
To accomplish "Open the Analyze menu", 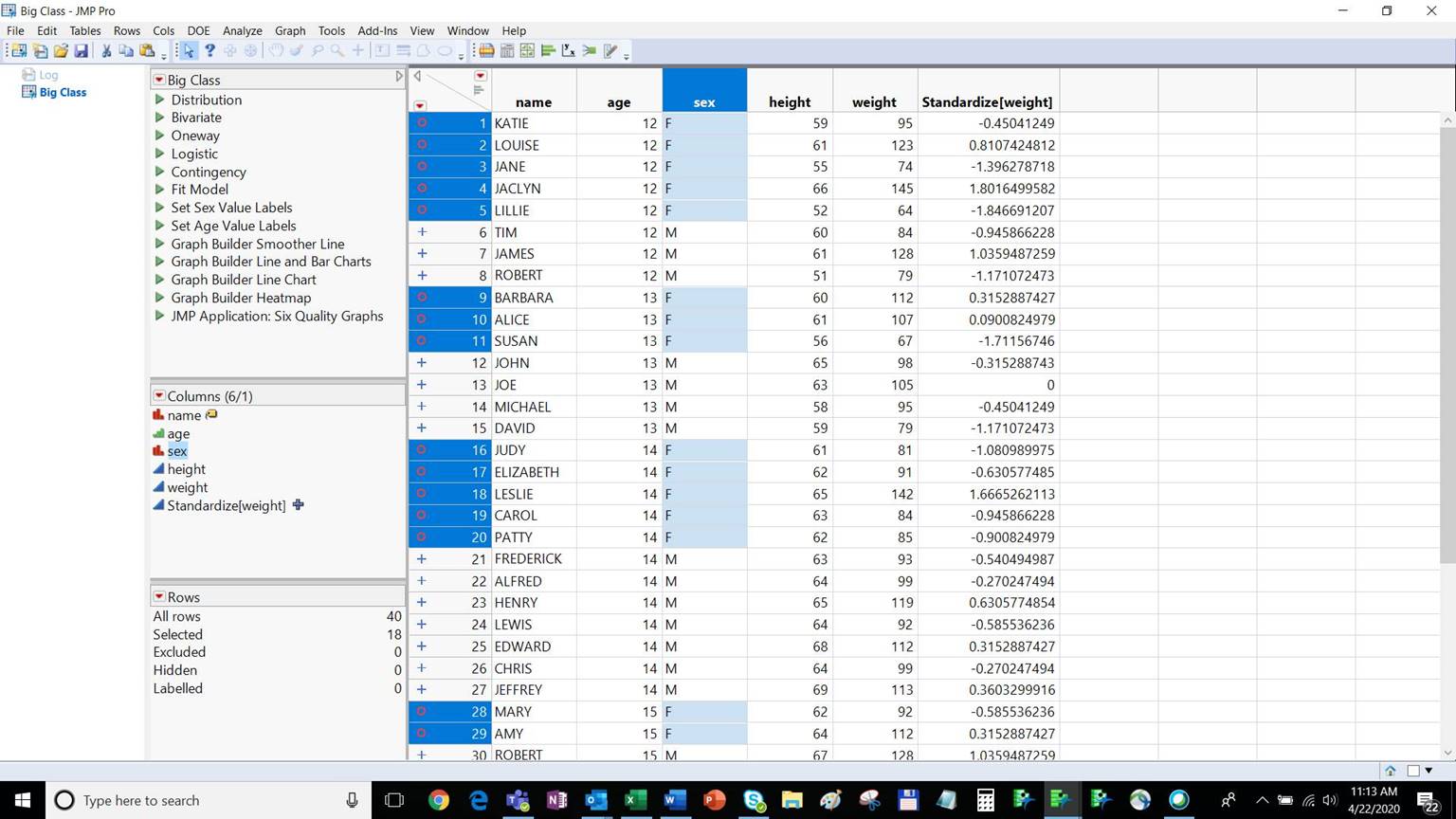I will point(242,30).
